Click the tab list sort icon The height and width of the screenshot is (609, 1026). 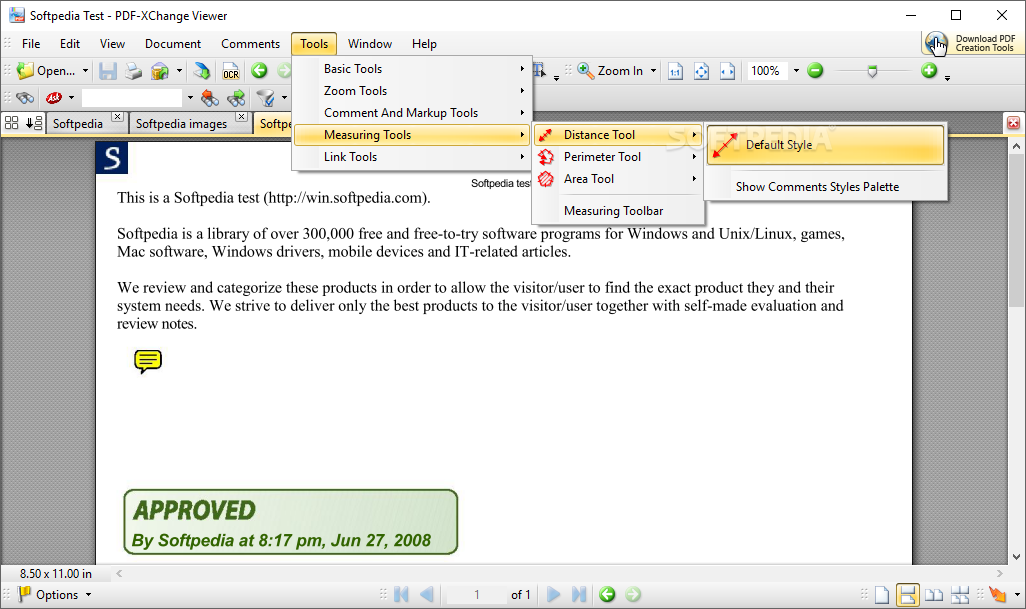click(34, 123)
